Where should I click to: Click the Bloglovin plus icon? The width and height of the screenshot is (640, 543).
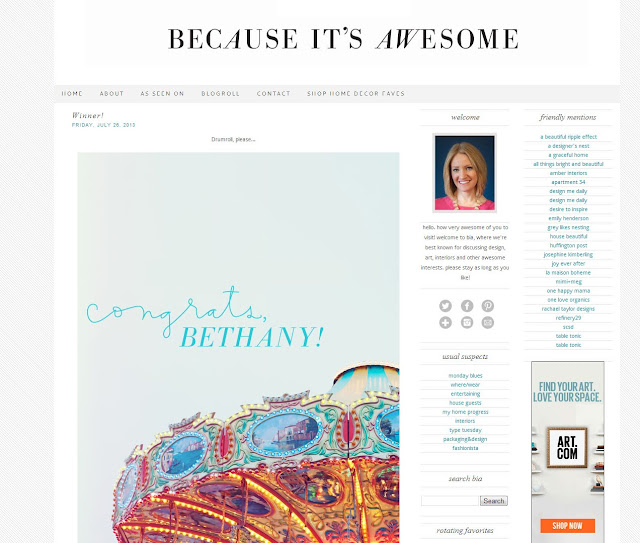point(445,323)
